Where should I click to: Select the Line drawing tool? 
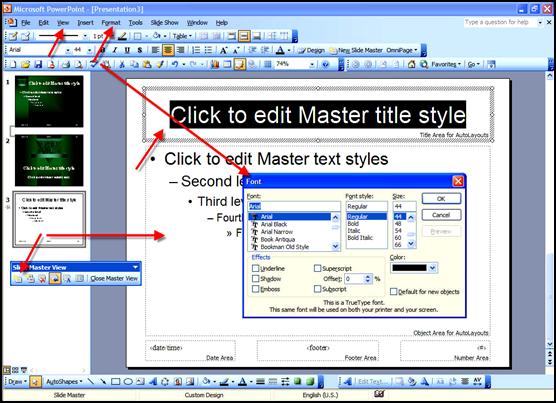(x=91, y=382)
